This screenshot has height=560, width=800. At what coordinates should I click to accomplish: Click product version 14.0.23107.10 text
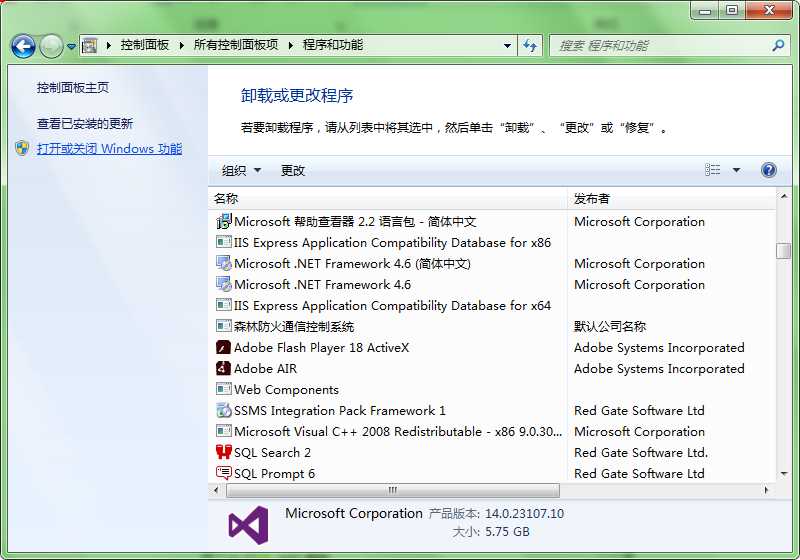click(524, 514)
